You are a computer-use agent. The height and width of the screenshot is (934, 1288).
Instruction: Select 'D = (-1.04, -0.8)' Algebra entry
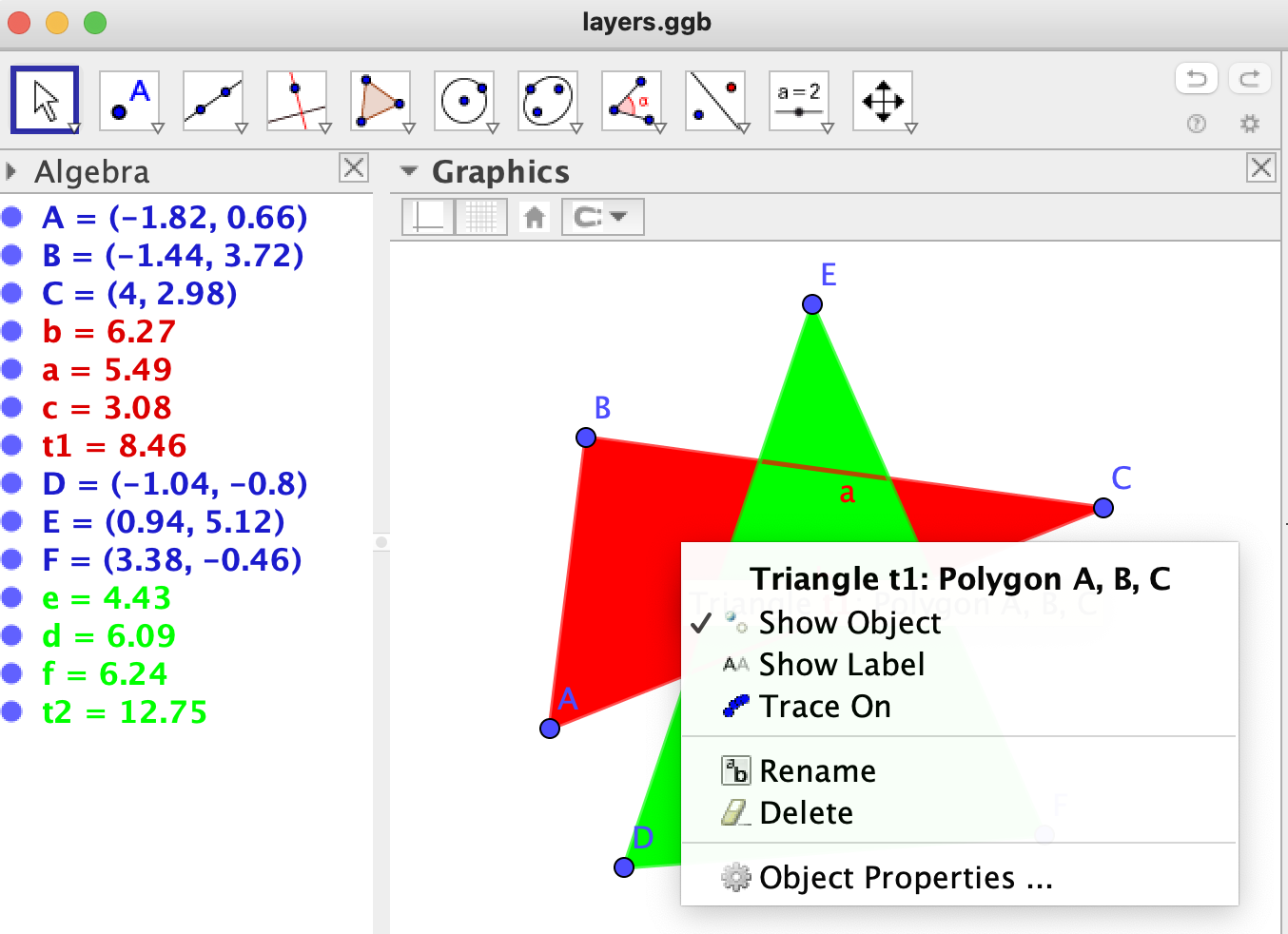point(175,483)
